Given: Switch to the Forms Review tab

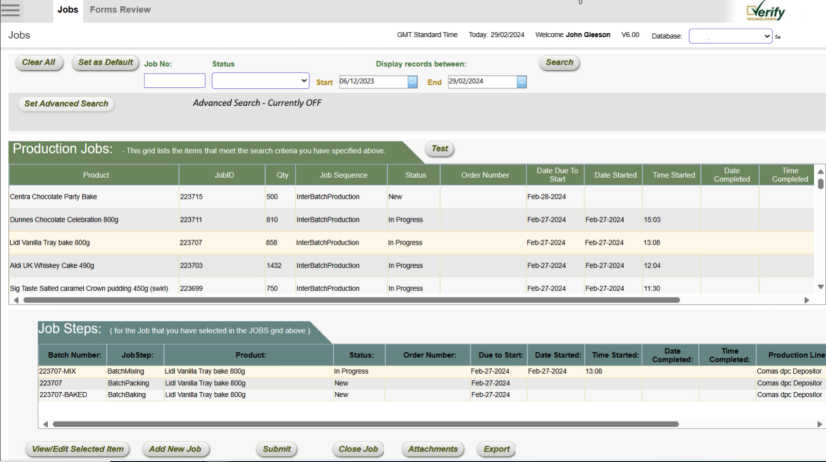Looking at the screenshot, I should (120, 10).
